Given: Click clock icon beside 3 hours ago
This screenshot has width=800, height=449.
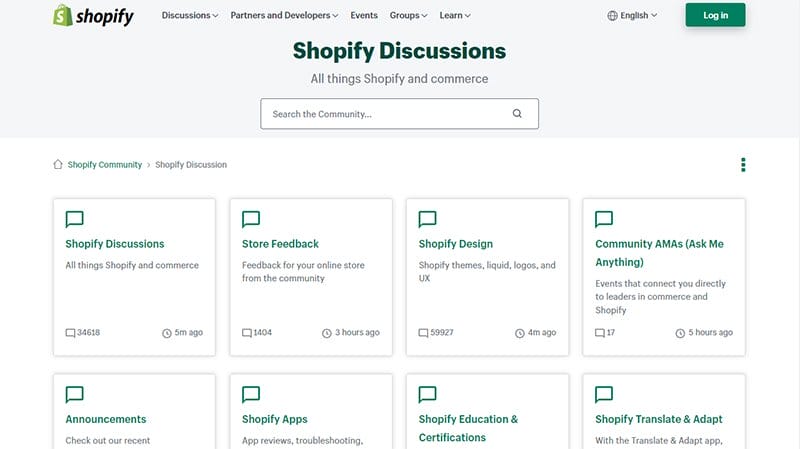Looking at the screenshot, I should [x=327, y=333].
